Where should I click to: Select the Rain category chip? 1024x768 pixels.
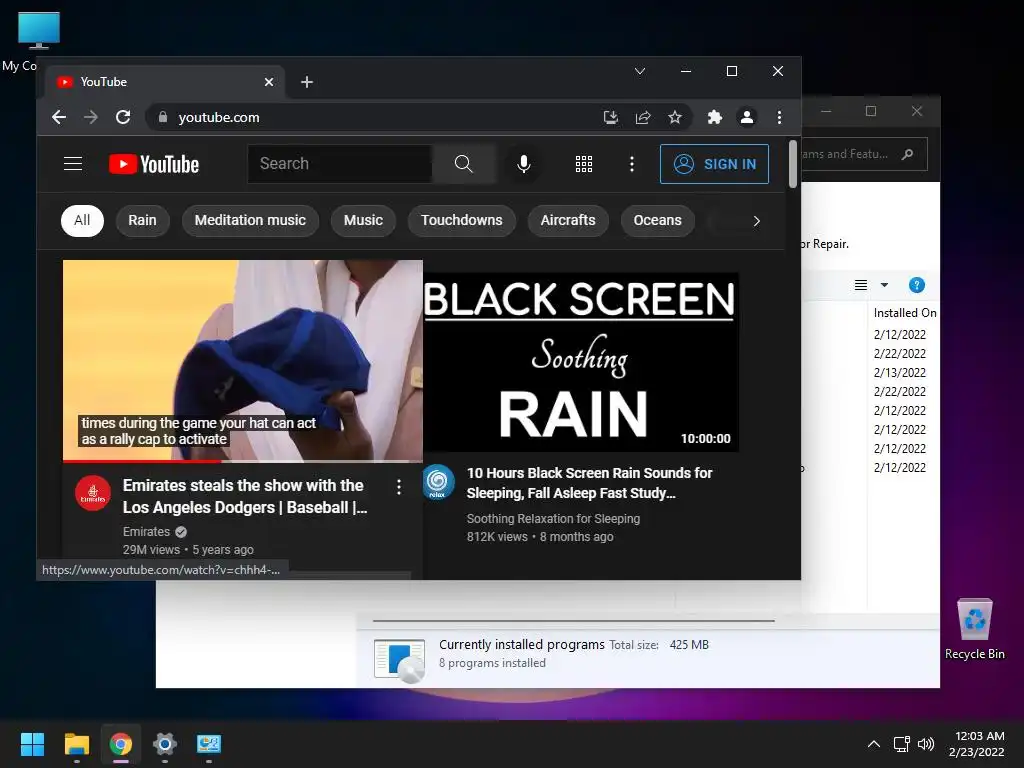click(142, 220)
